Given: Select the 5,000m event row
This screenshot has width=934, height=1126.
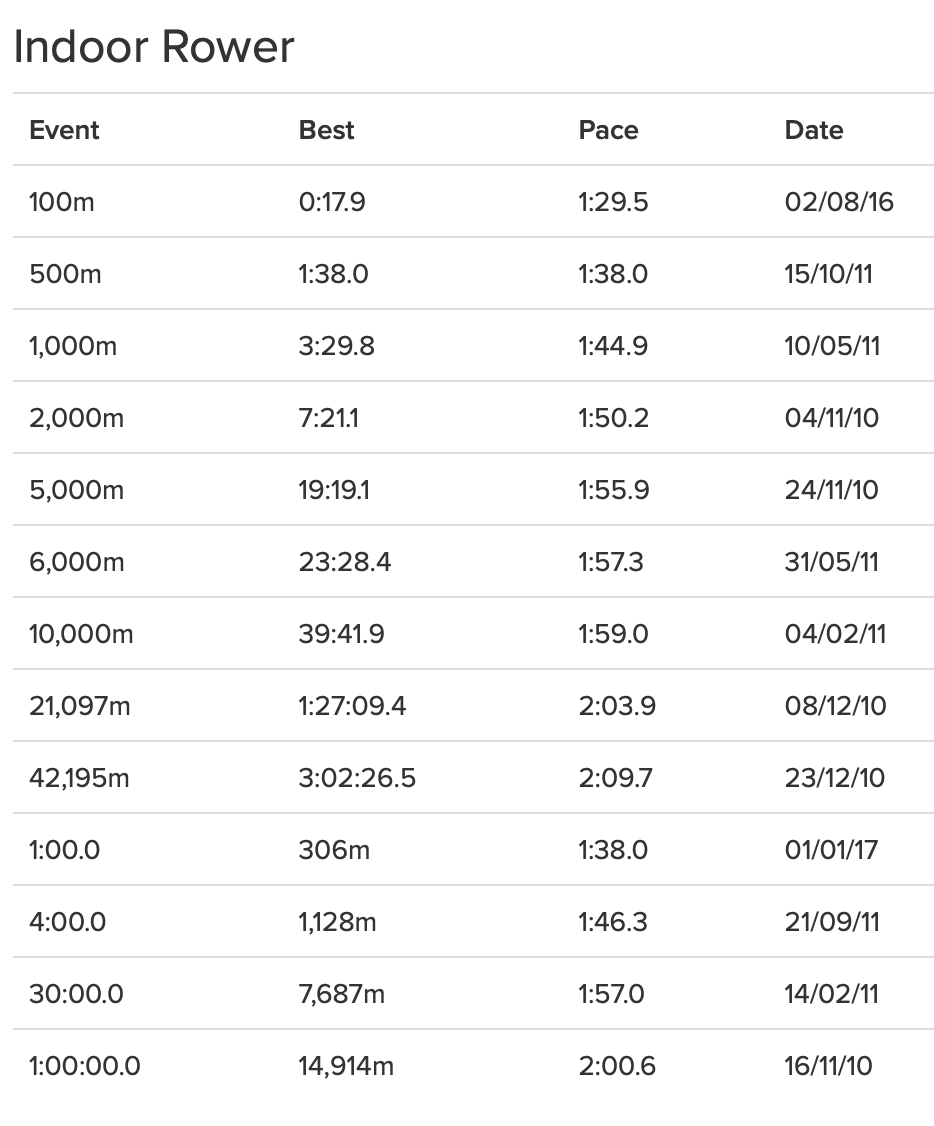Looking at the screenshot, I should [473, 490].
